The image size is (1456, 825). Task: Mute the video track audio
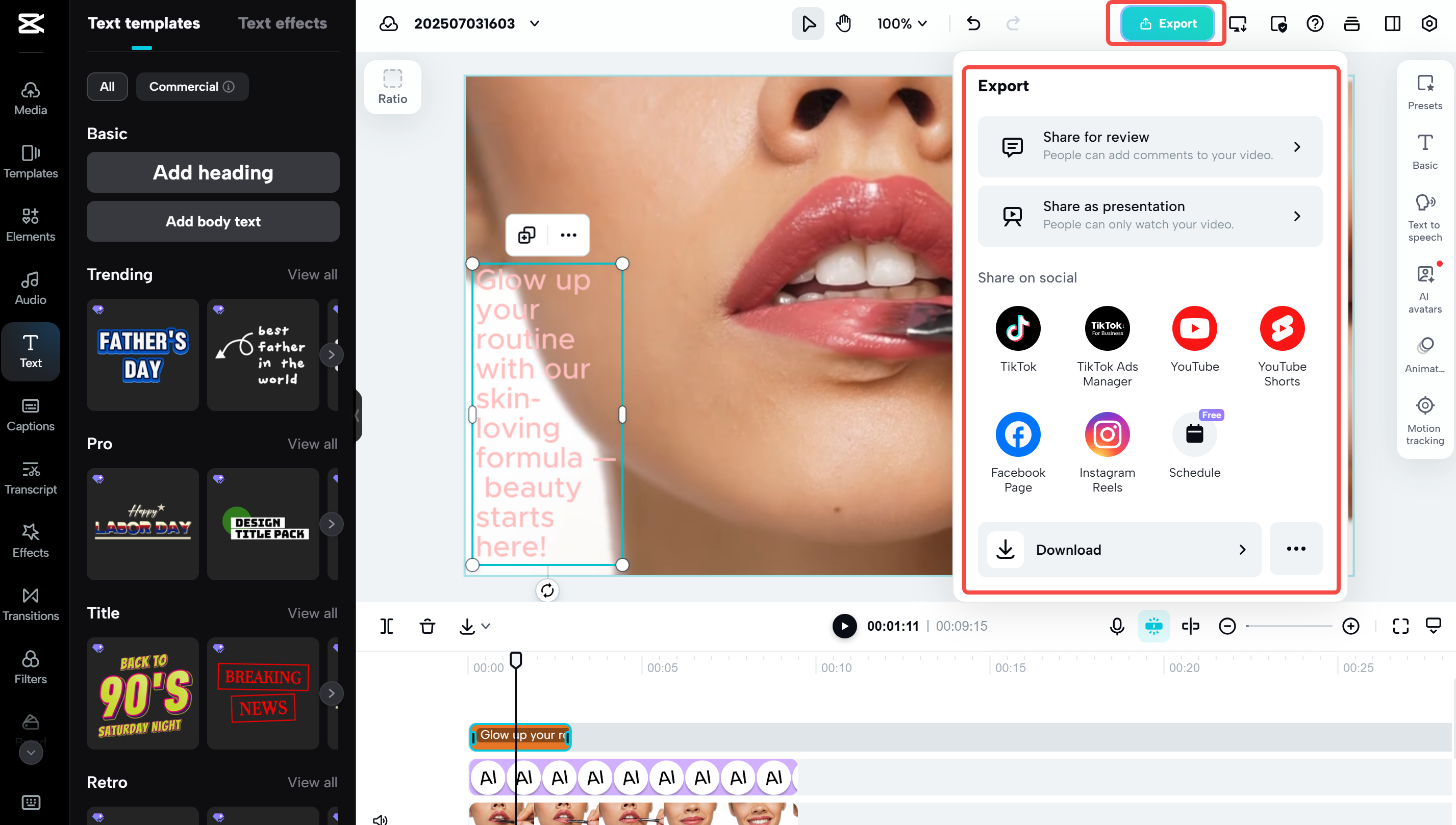[x=380, y=819]
